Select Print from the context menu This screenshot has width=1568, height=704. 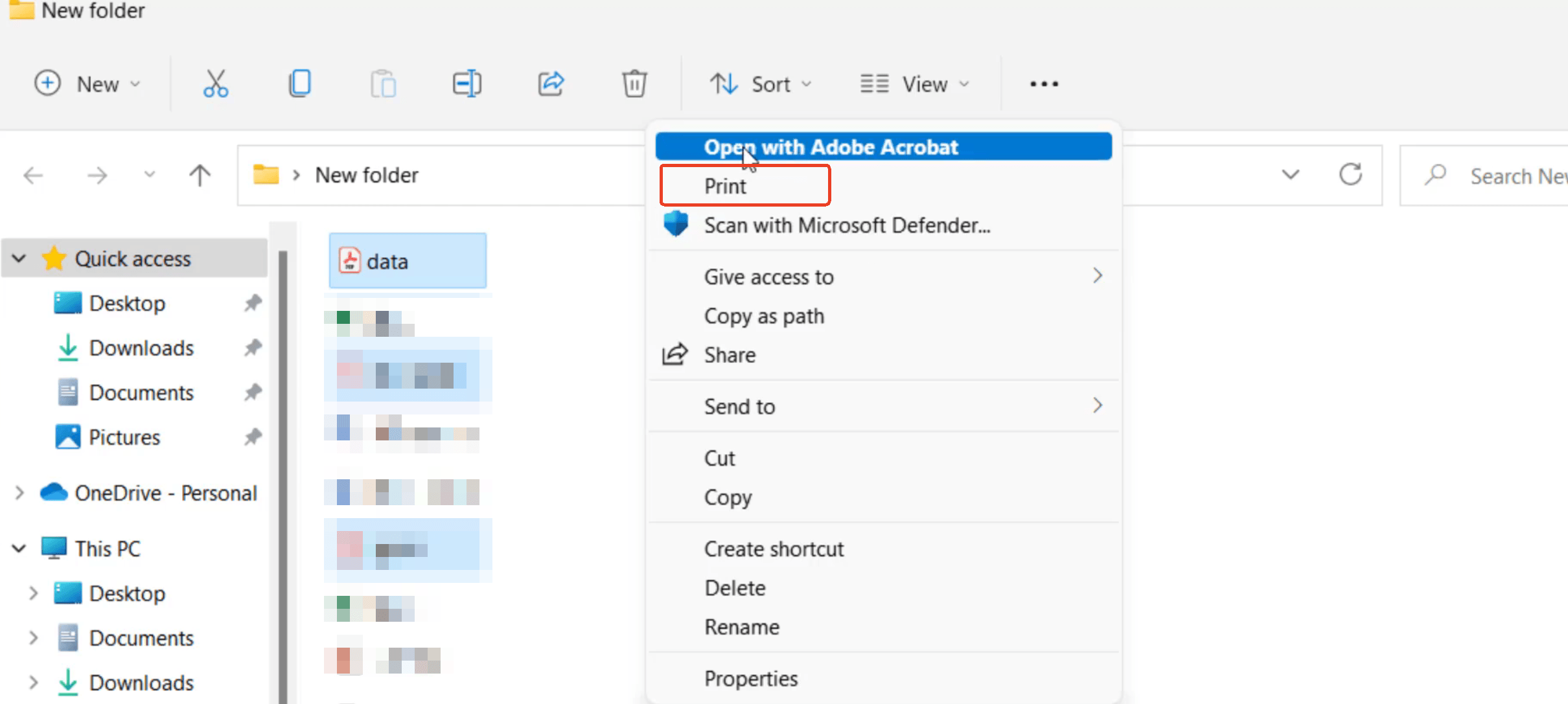884,186
